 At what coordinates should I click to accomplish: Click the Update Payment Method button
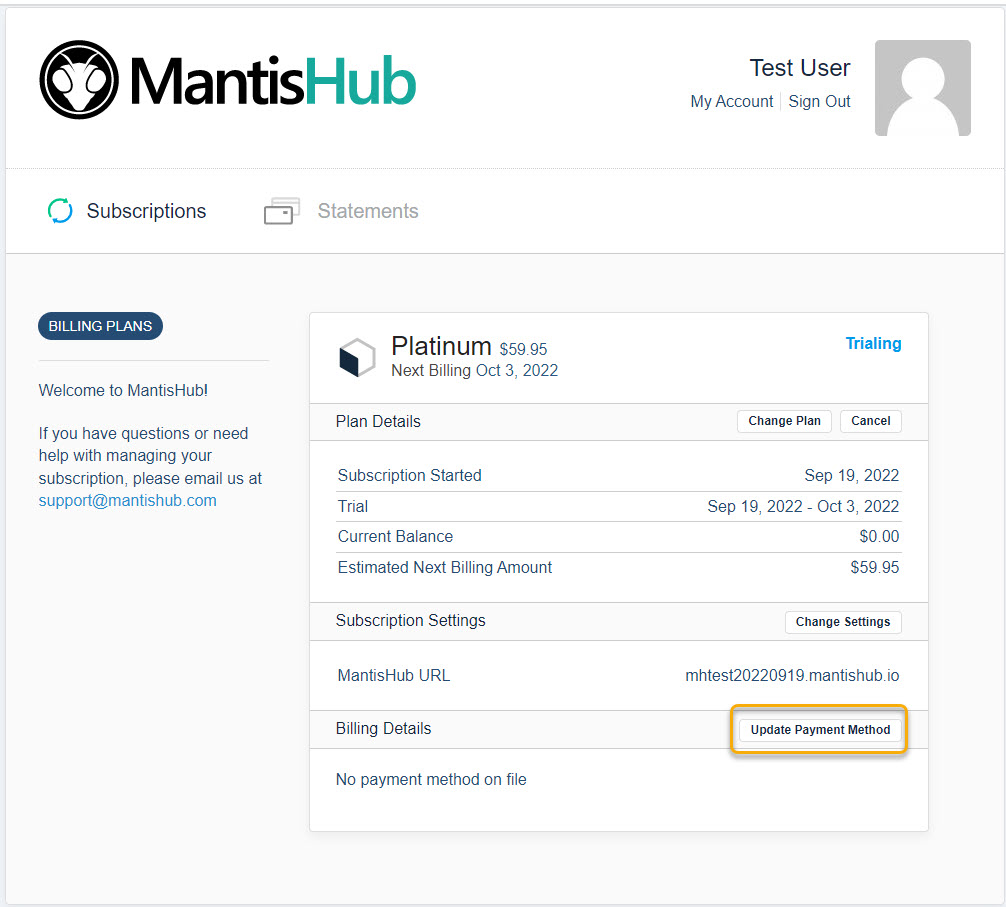(820, 730)
